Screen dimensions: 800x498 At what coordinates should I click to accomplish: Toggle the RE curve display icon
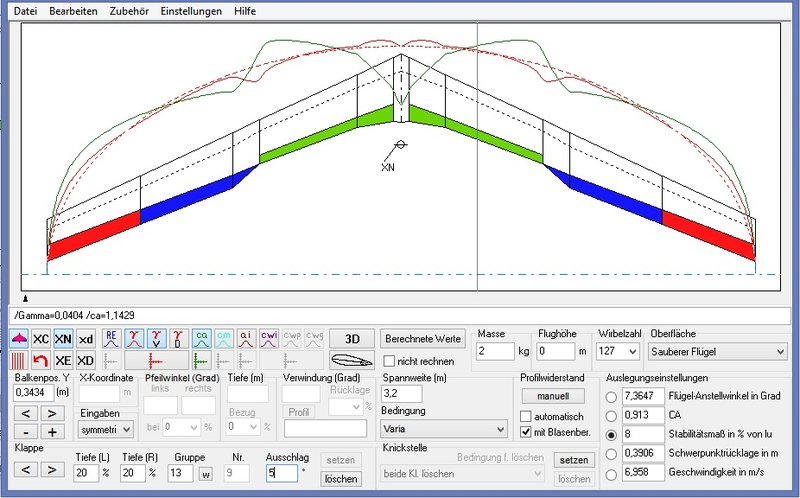tap(112, 339)
